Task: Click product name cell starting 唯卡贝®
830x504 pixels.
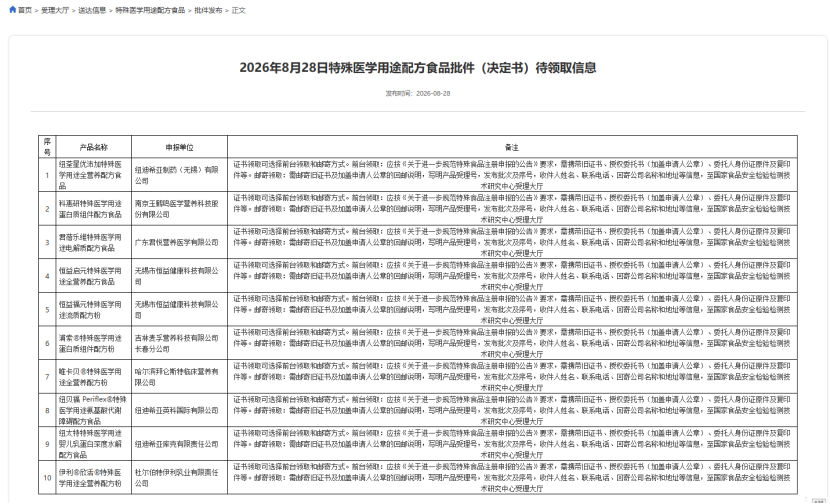Action: pos(94,377)
